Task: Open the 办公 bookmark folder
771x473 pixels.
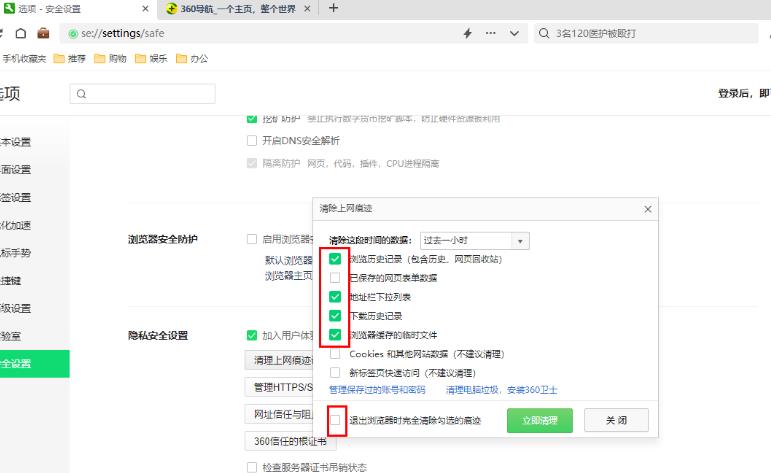Action: (192, 59)
